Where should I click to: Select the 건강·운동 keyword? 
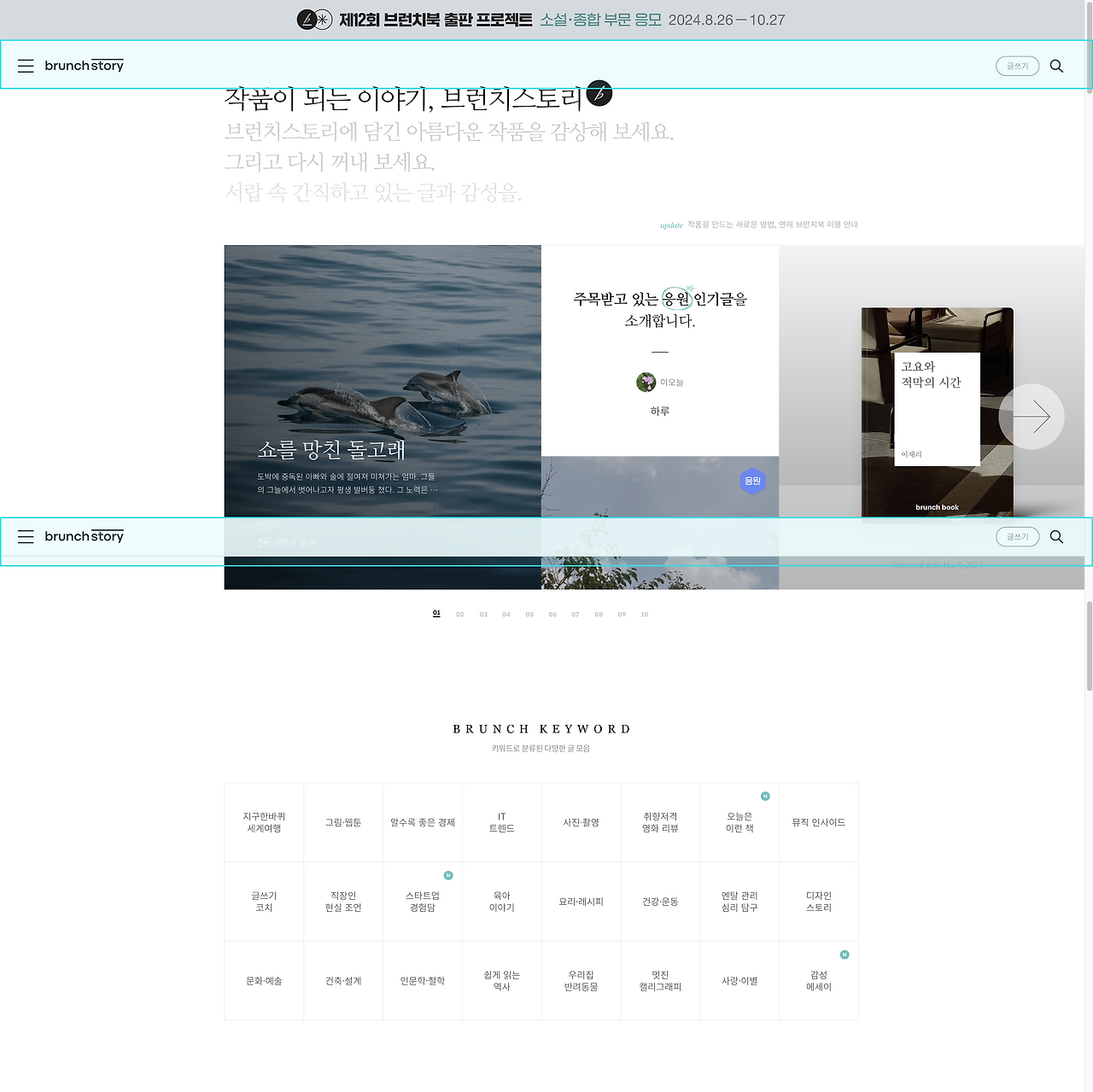[660, 902]
